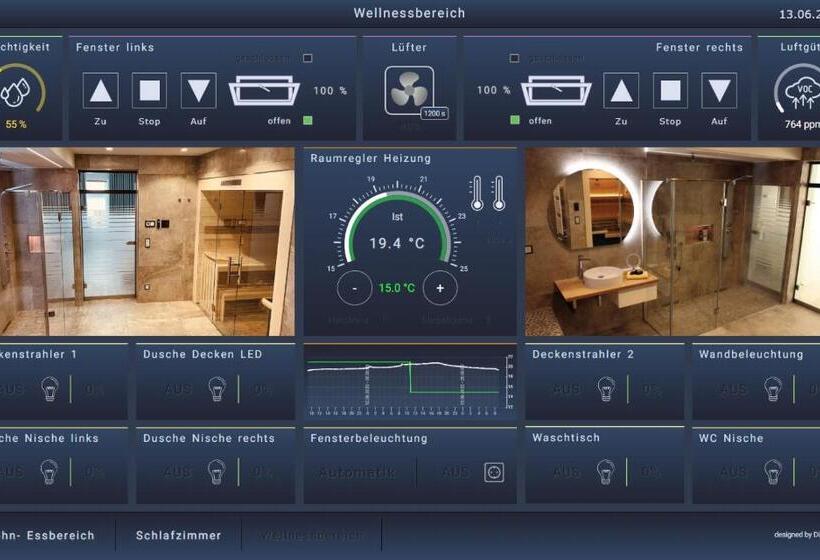
Task: Toggle the Dusche Decken LED bulb
Action: [217, 389]
